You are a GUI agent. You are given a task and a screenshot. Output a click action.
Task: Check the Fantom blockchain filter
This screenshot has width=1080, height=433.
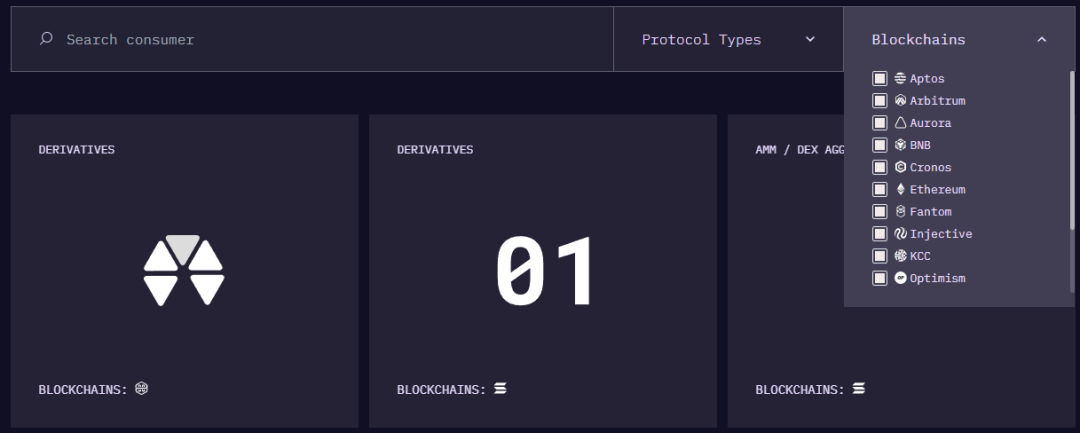click(x=880, y=212)
